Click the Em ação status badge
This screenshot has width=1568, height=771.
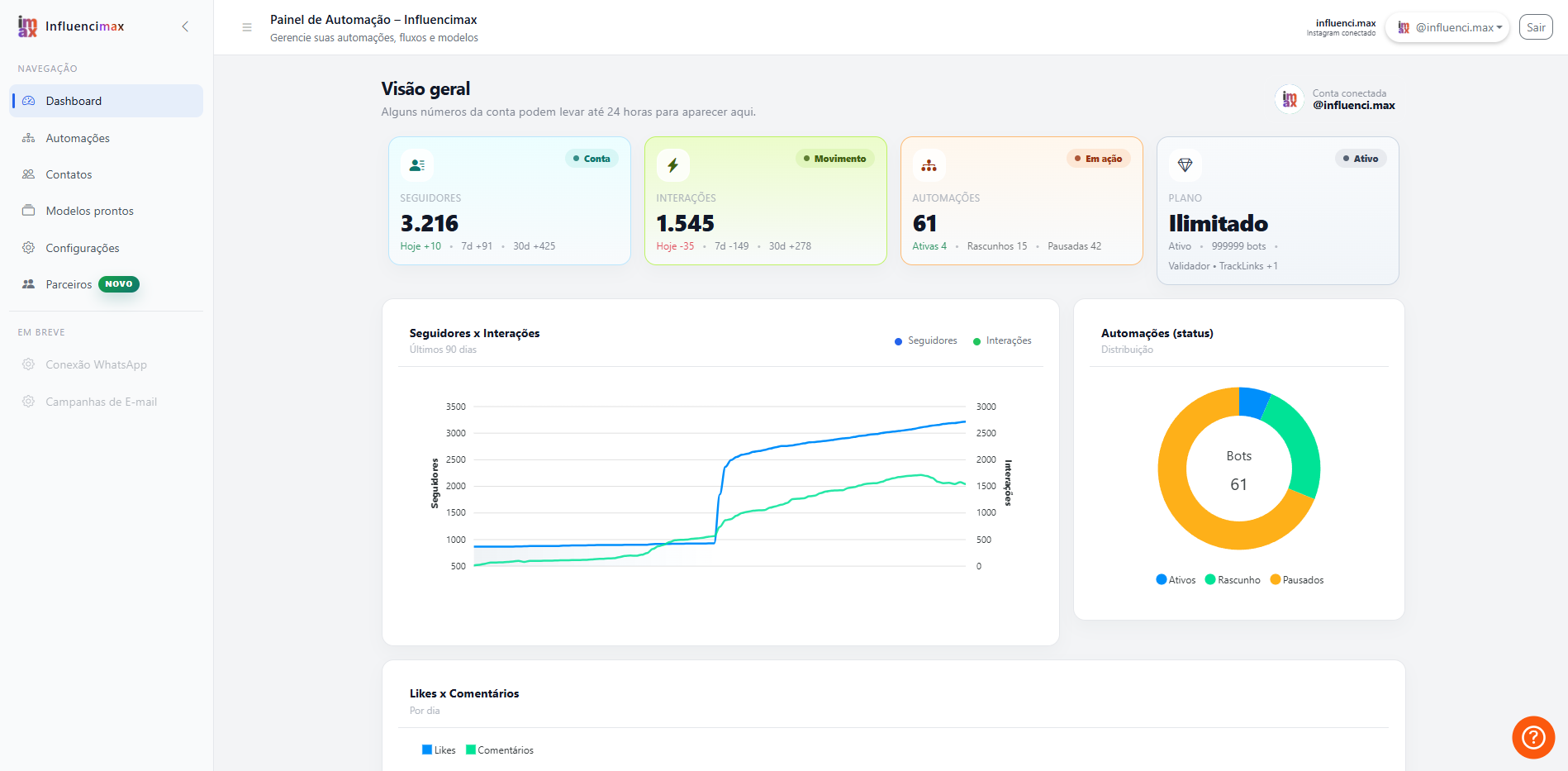coord(1099,159)
